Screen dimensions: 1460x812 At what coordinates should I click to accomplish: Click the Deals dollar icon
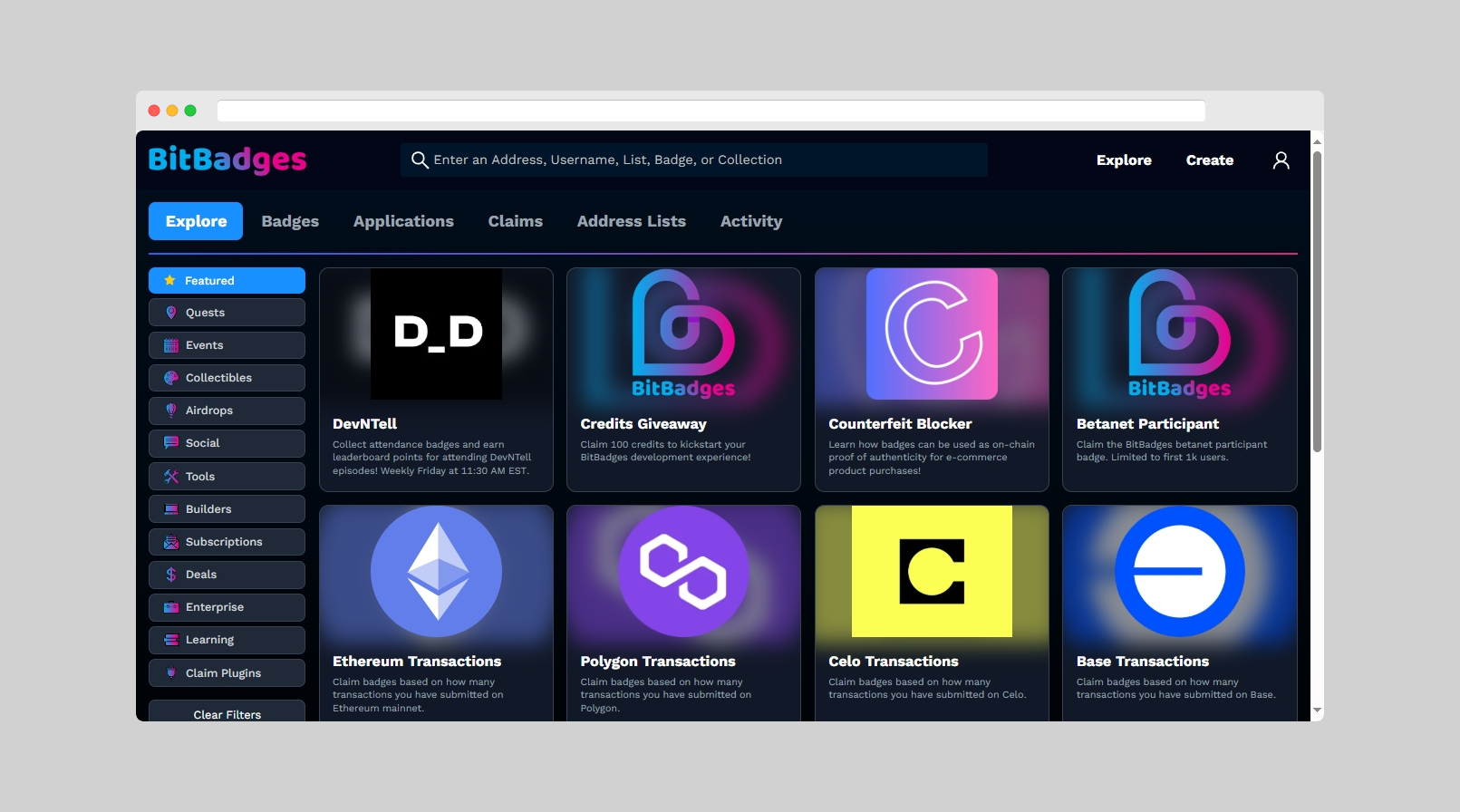coord(170,575)
